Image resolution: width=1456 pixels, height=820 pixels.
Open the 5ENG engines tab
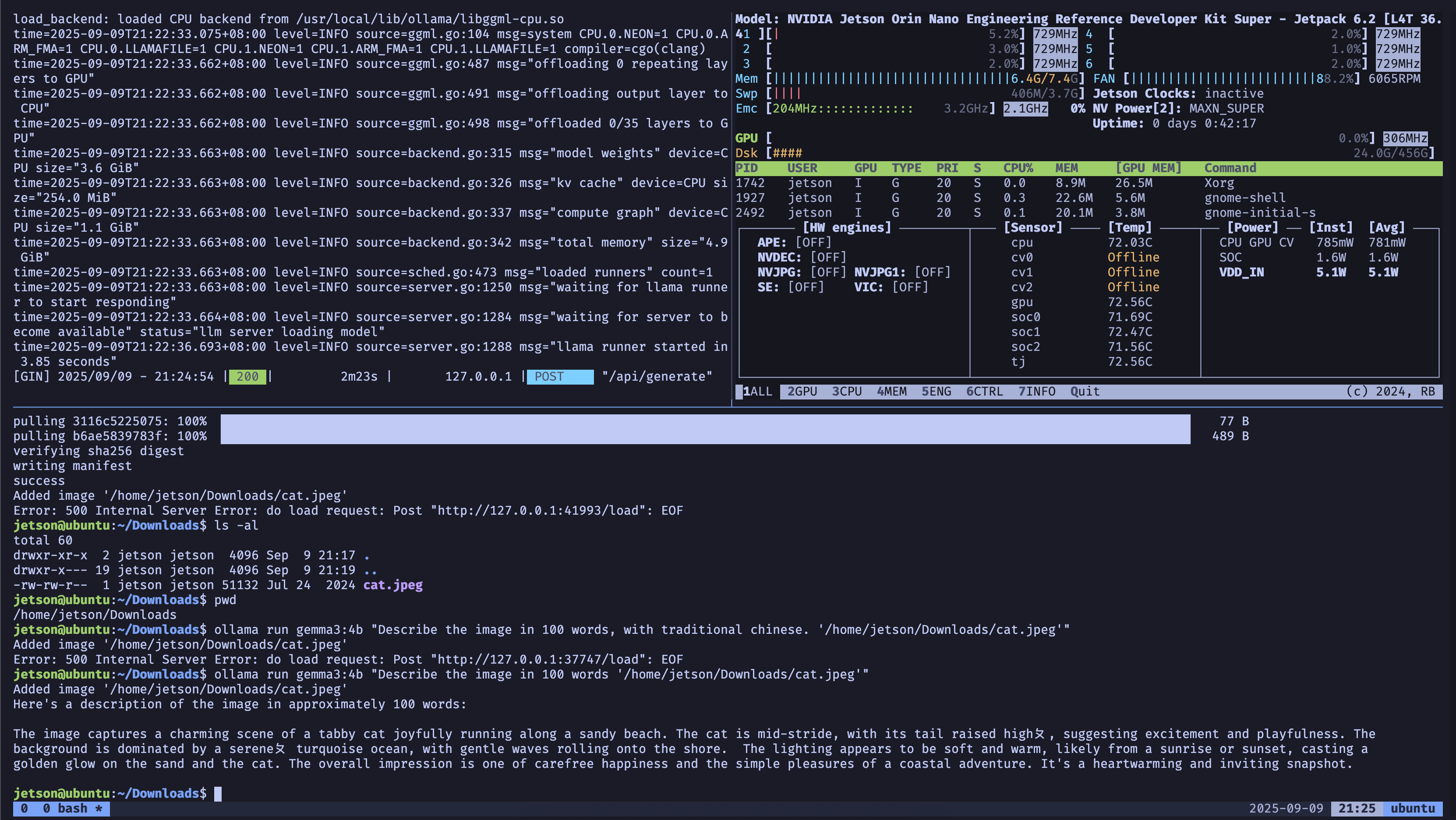[x=936, y=392]
